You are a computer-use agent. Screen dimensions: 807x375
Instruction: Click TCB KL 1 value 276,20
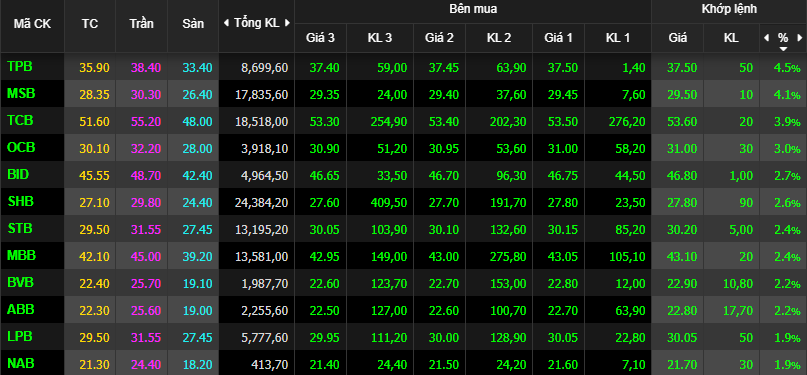click(x=627, y=121)
